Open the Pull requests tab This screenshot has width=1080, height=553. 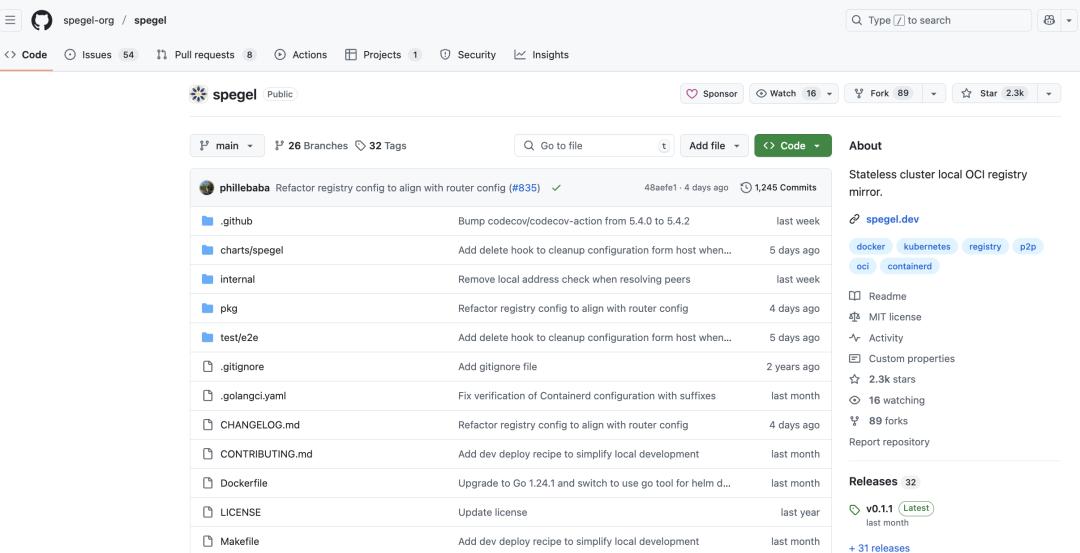pyautogui.click(x=206, y=54)
